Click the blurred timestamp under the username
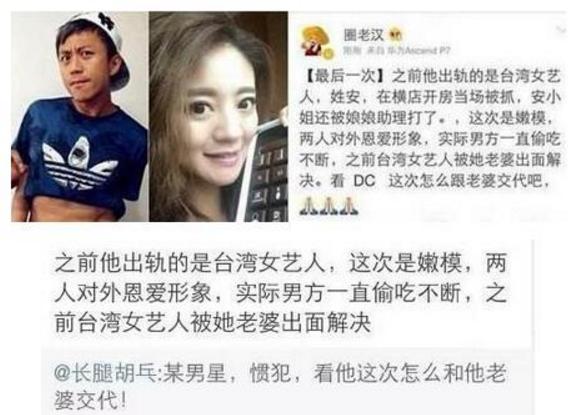 [x=353, y=50]
